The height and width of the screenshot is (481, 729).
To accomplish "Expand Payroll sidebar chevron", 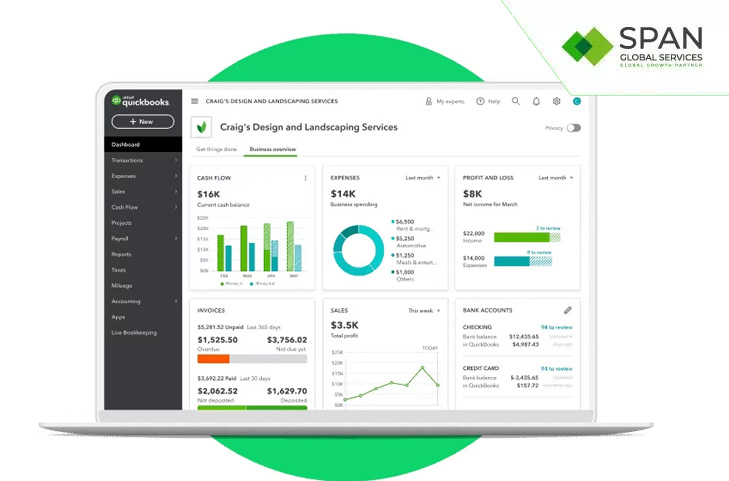I will [176, 238].
